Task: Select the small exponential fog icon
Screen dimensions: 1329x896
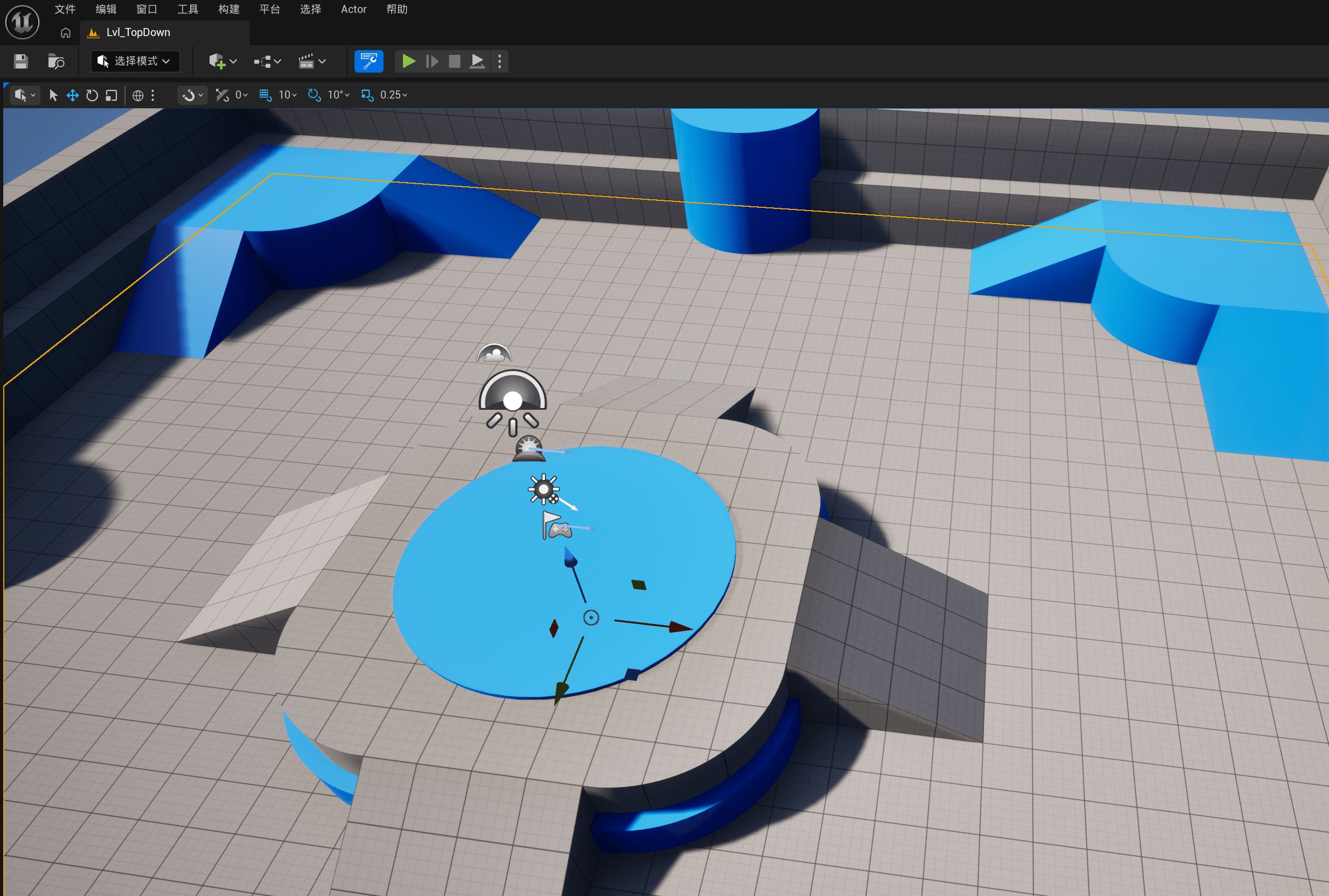Action: coord(528,448)
